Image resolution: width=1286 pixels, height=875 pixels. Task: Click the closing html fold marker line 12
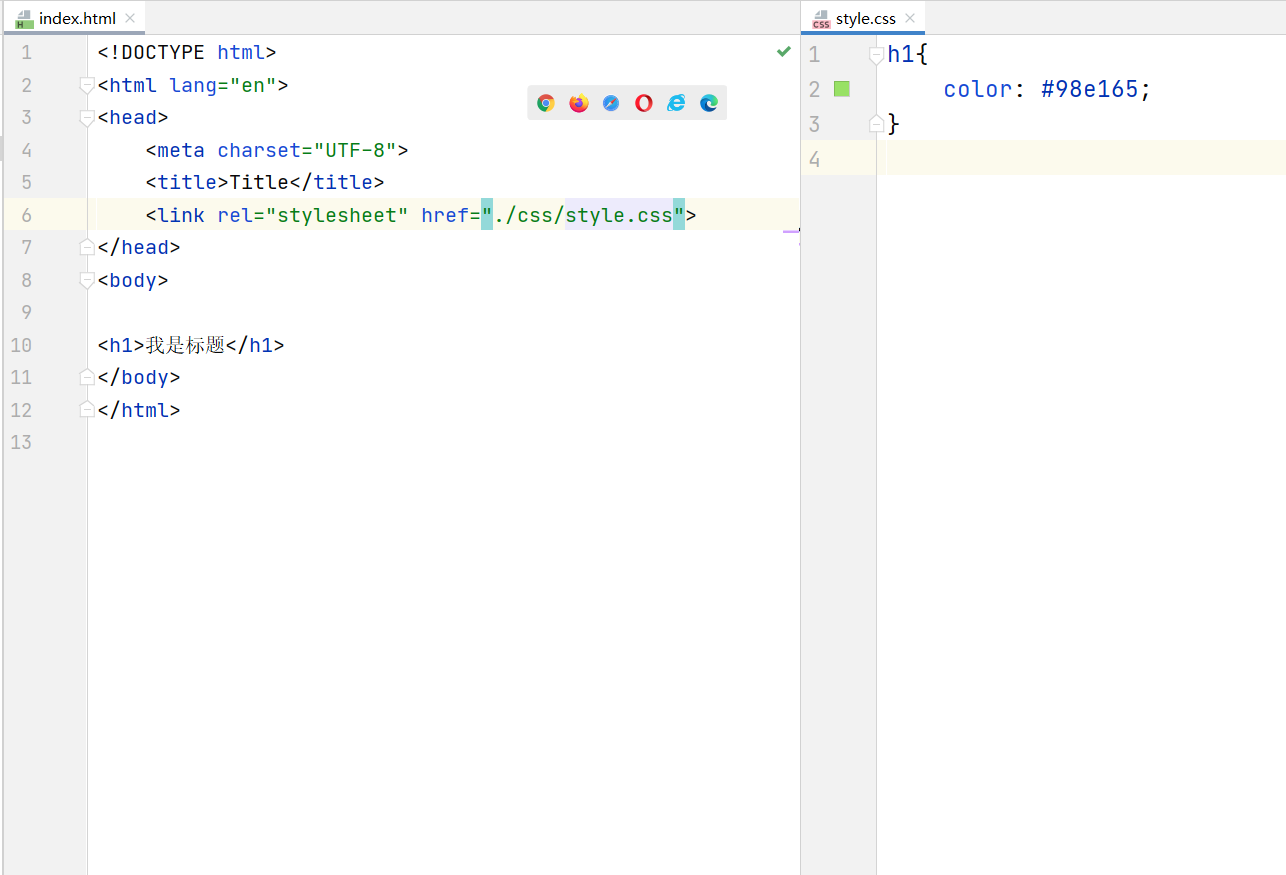tap(87, 410)
